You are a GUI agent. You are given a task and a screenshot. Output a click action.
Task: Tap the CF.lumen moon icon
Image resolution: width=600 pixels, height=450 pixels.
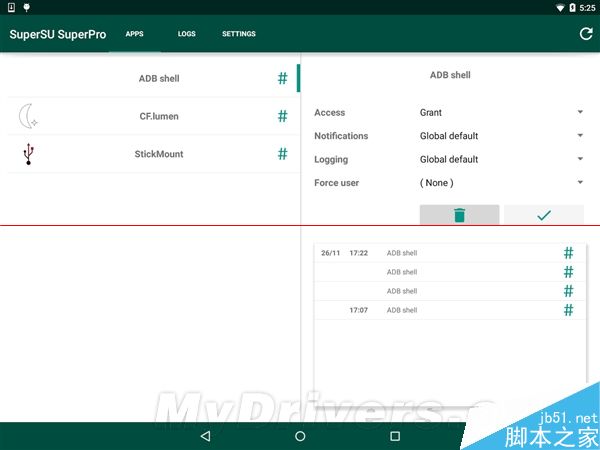28,116
